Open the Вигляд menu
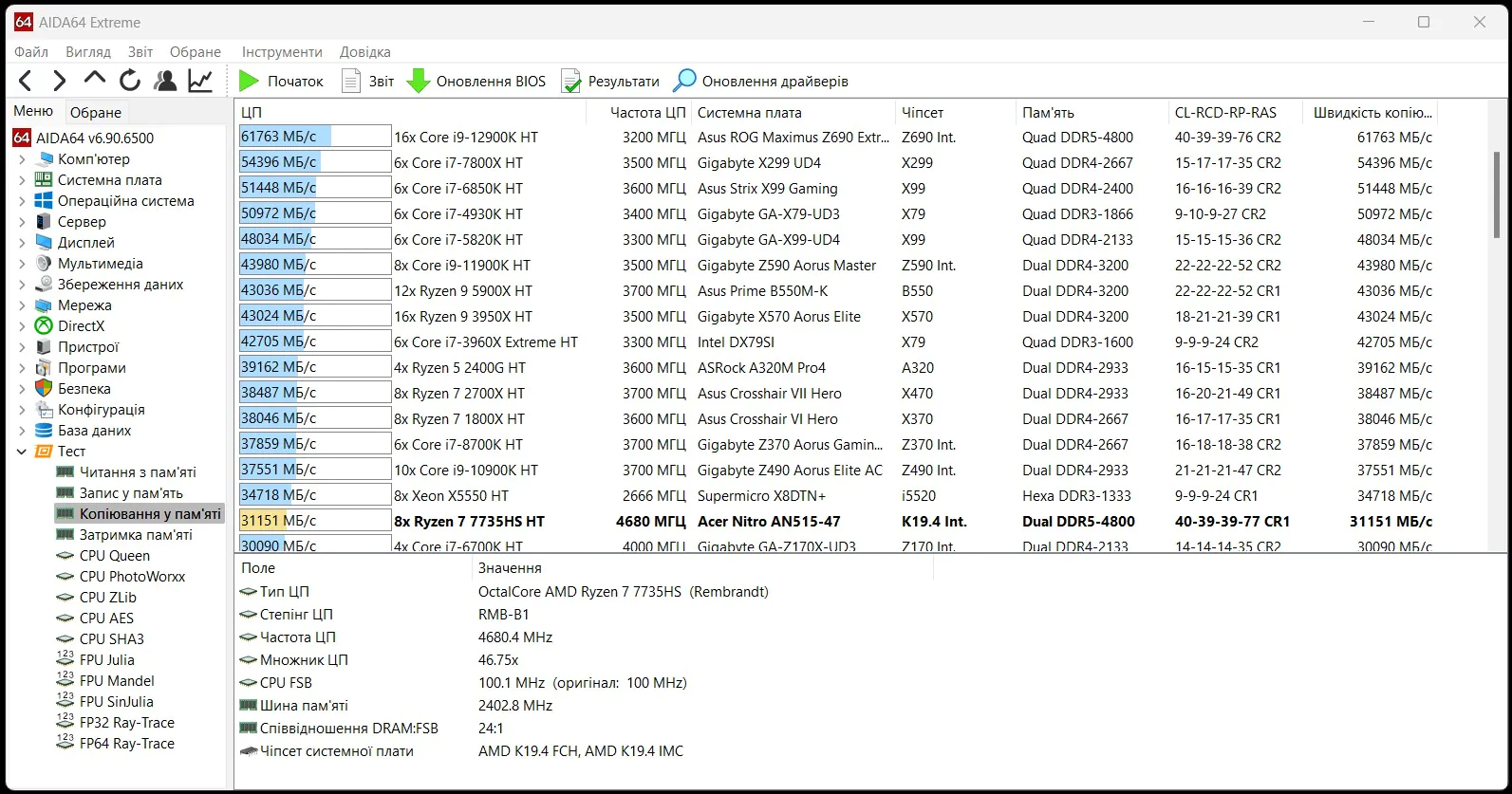Image resolution: width=1512 pixels, height=794 pixels. (88, 52)
